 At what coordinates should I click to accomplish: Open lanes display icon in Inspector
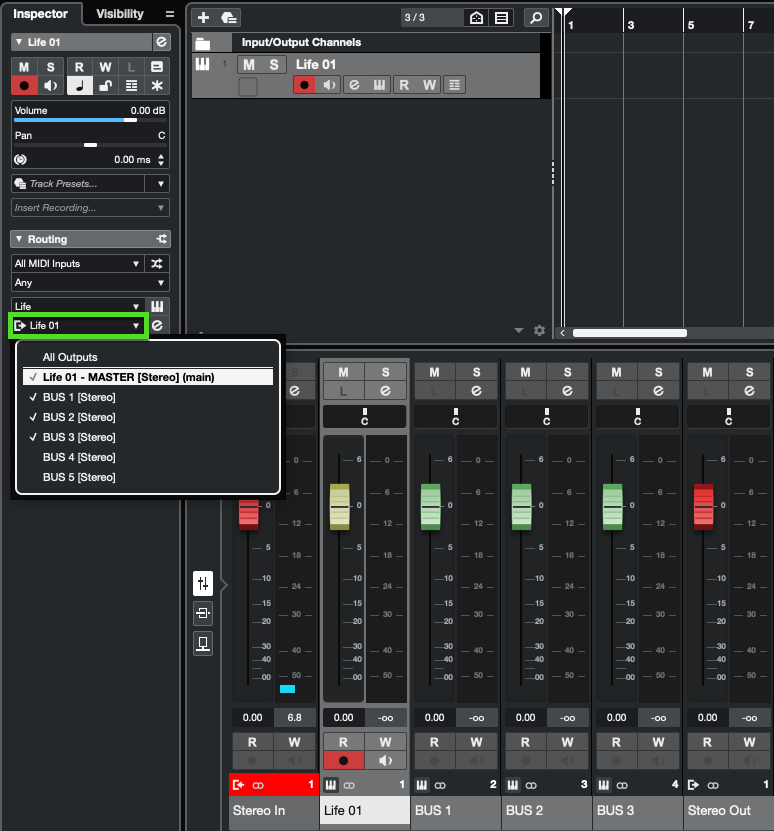tap(131, 85)
